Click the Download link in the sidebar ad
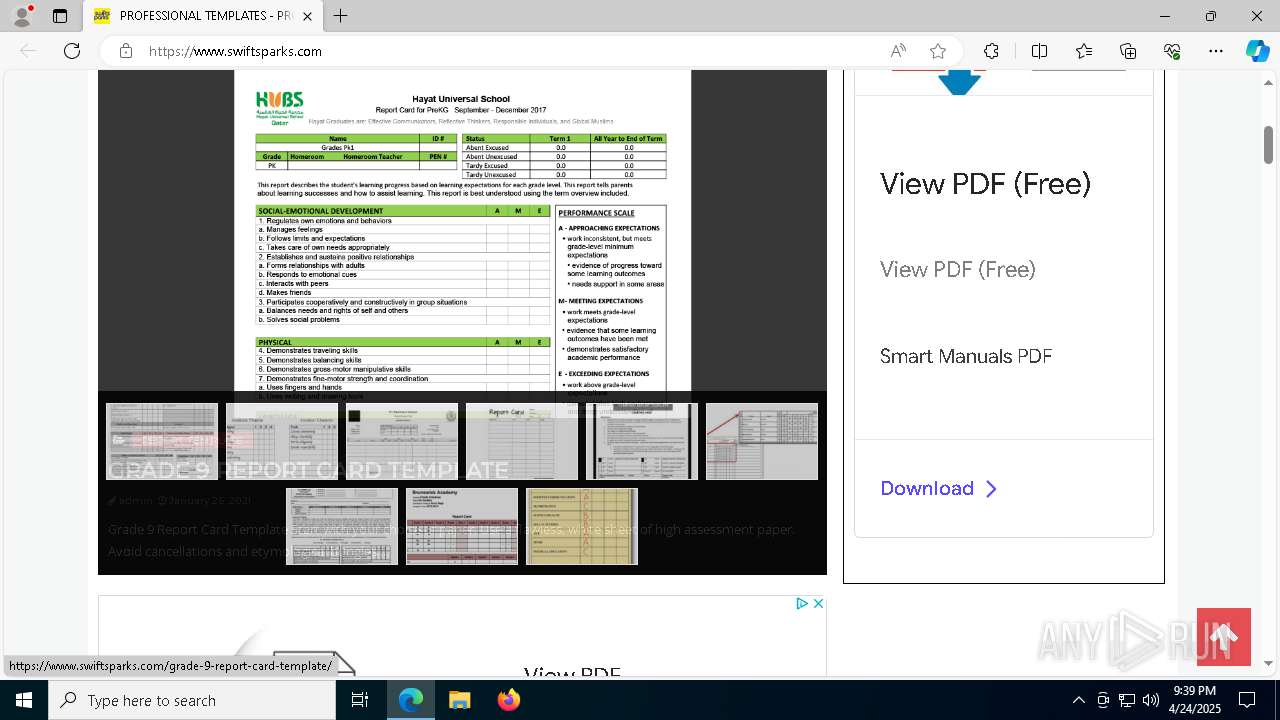The height and width of the screenshot is (720, 1280). [x=938, y=488]
